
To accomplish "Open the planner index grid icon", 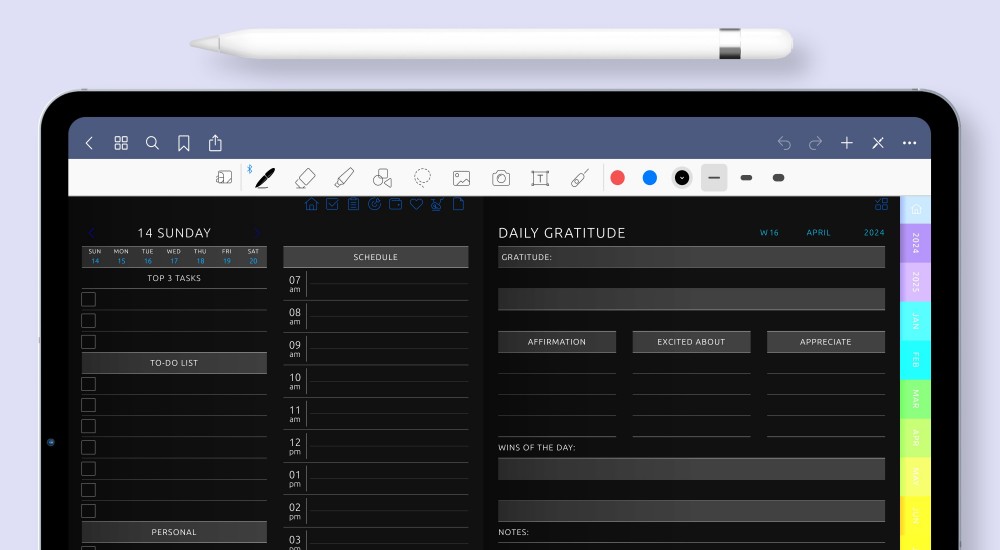I will click(881, 204).
